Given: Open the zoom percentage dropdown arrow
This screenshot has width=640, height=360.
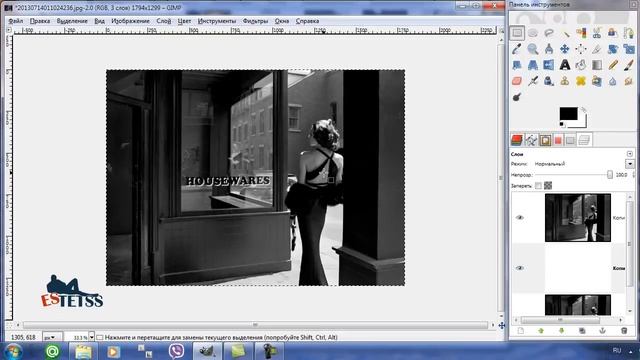Looking at the screenshot, I should pyautogui.click(x=91, y=337).
